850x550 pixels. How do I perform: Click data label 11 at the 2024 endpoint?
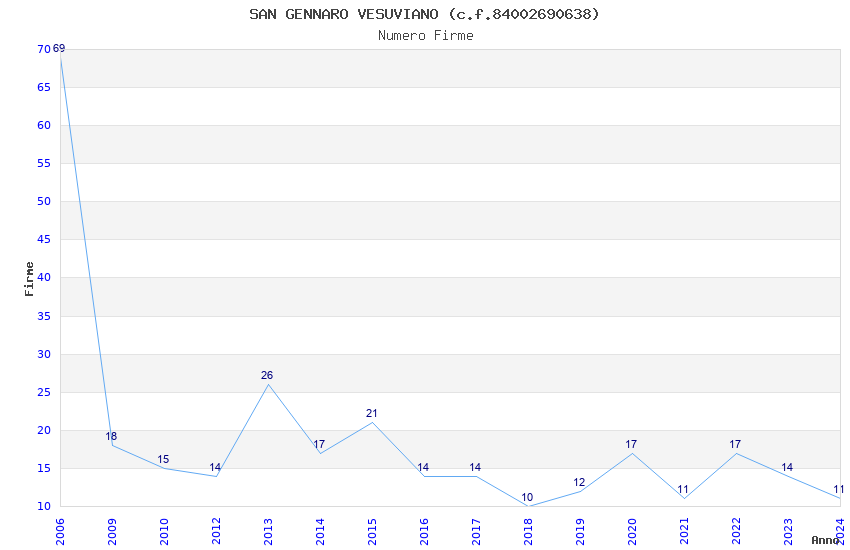[x=839, y=489]
